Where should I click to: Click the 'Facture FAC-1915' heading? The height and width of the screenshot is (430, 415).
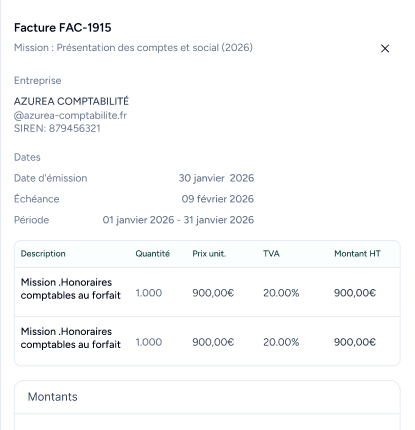pos(63,28)
